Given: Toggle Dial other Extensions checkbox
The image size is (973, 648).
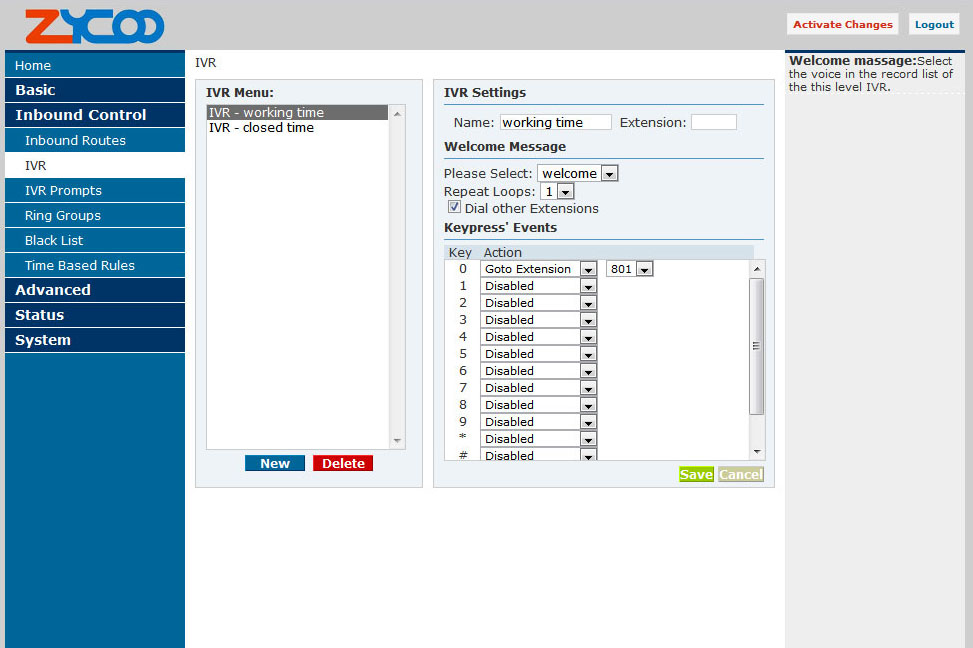Looking at the screenshot, I should coord(454,208).
